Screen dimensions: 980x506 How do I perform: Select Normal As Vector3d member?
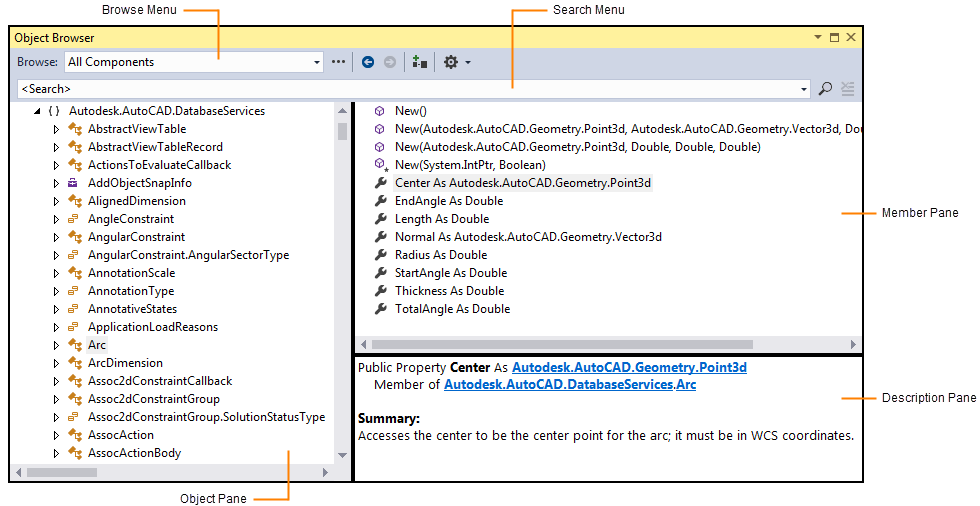[528, 237]
